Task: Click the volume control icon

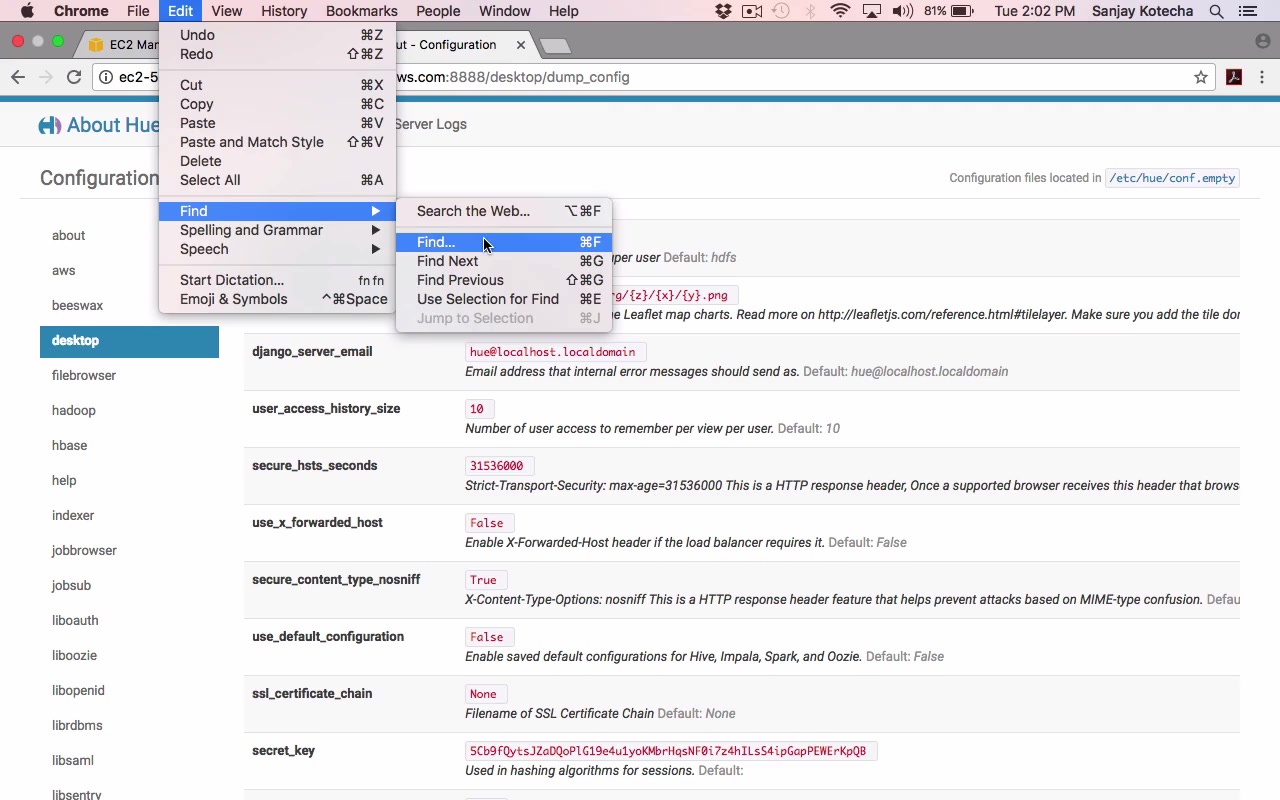Action: 902,11
